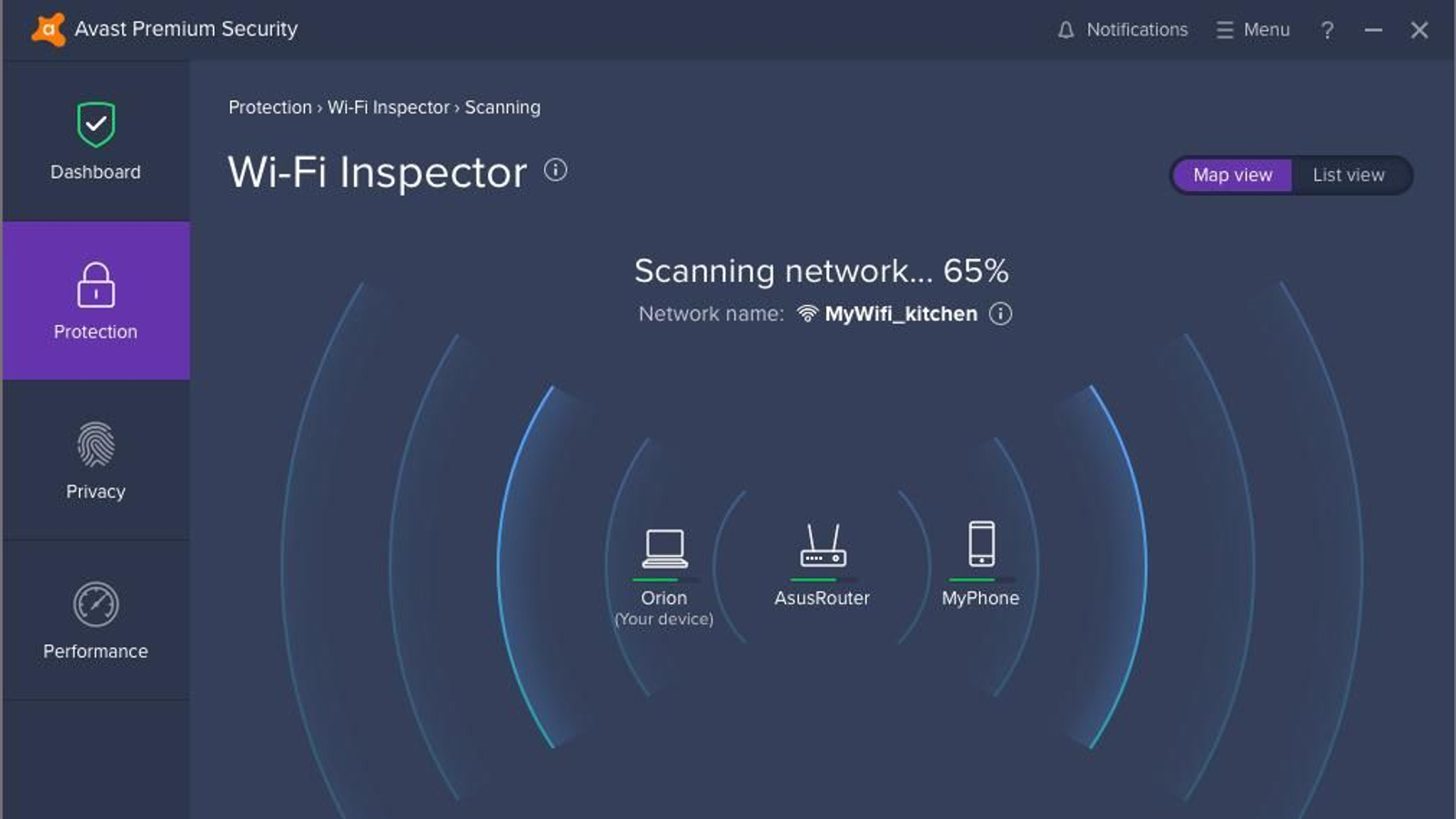Click the Scanning breadcrumb entry
This screenshot has height=819, width=1456.
(502, 106)
